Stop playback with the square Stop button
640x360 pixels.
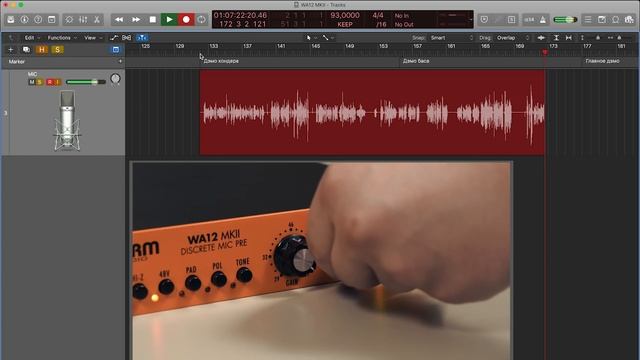point(153,20)
